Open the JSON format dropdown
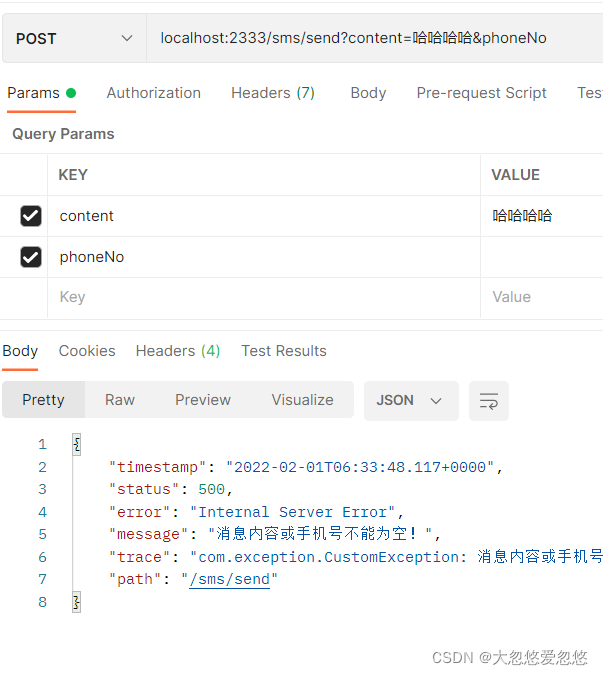603x675 pixels. pyautogui.click(x=411, y=401)
